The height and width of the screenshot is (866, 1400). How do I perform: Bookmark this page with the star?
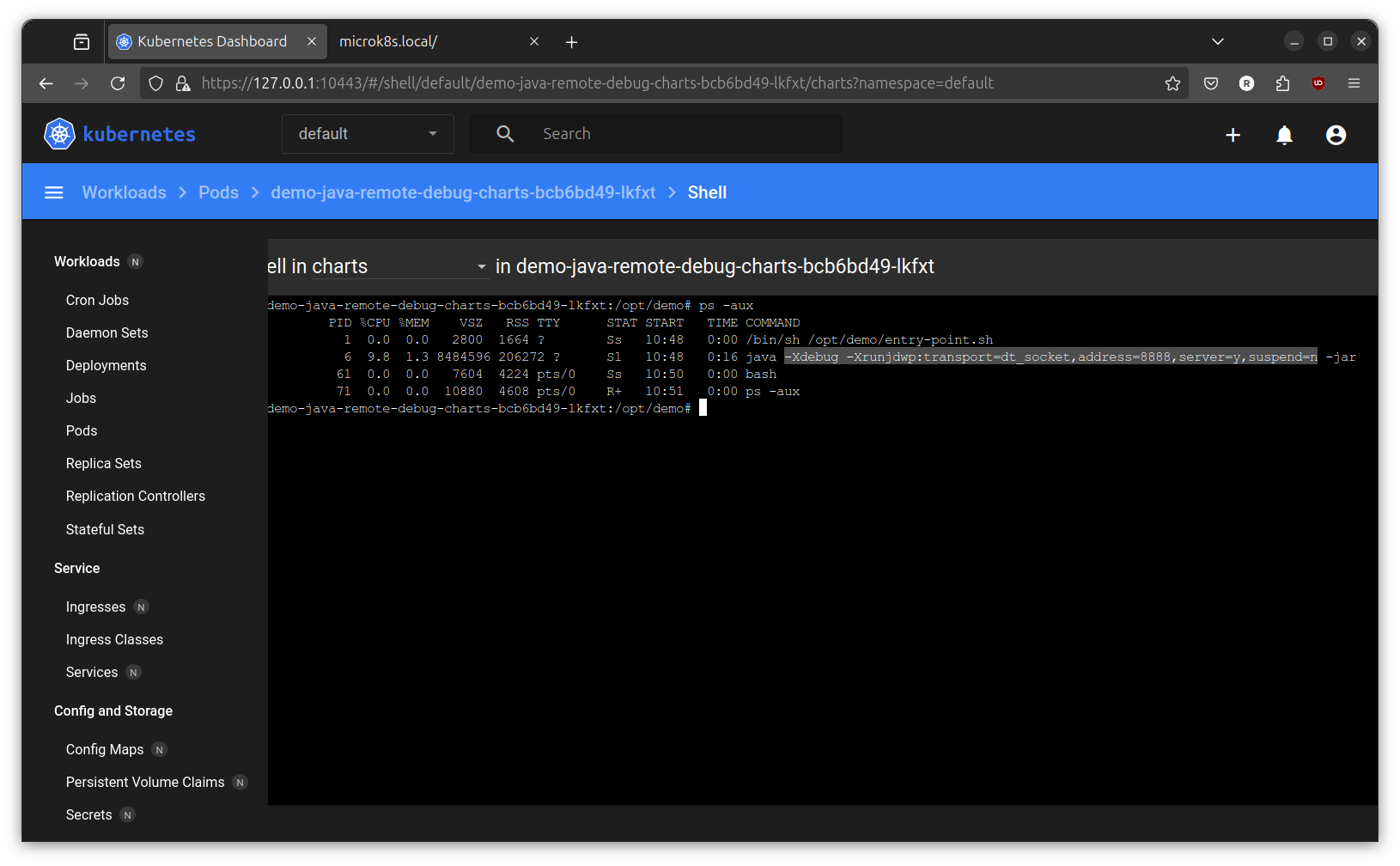click(1172, 83)
